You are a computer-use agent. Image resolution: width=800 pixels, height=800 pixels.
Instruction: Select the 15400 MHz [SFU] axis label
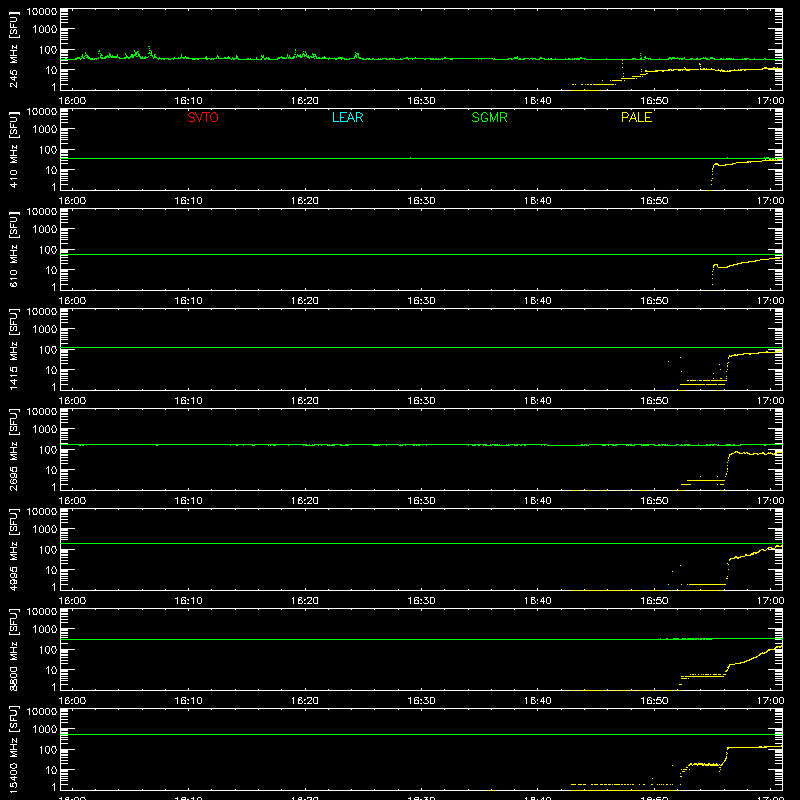[x=14, y=749]
